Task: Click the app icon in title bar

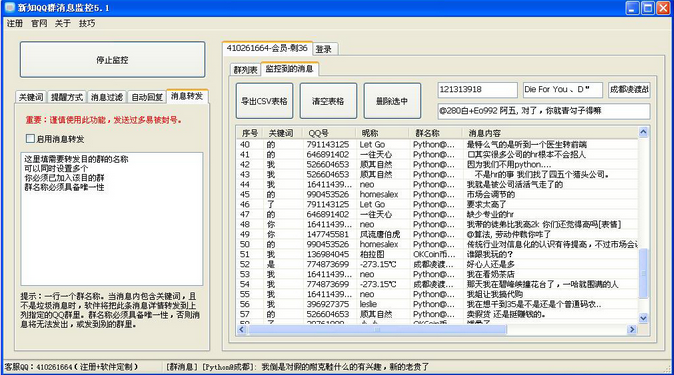Action: 9,8
